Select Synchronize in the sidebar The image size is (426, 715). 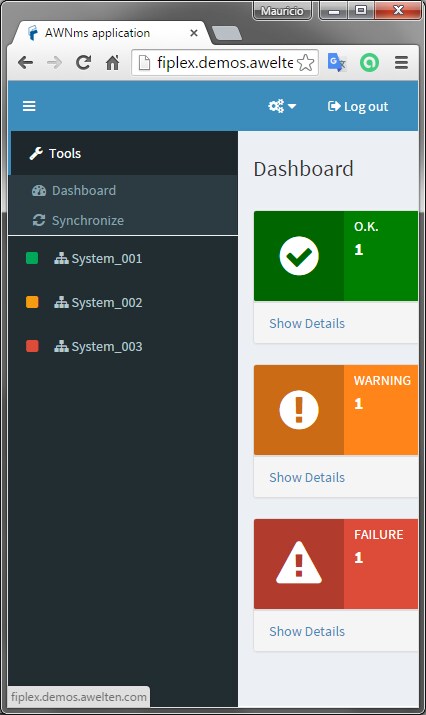(x=78, y=220)
